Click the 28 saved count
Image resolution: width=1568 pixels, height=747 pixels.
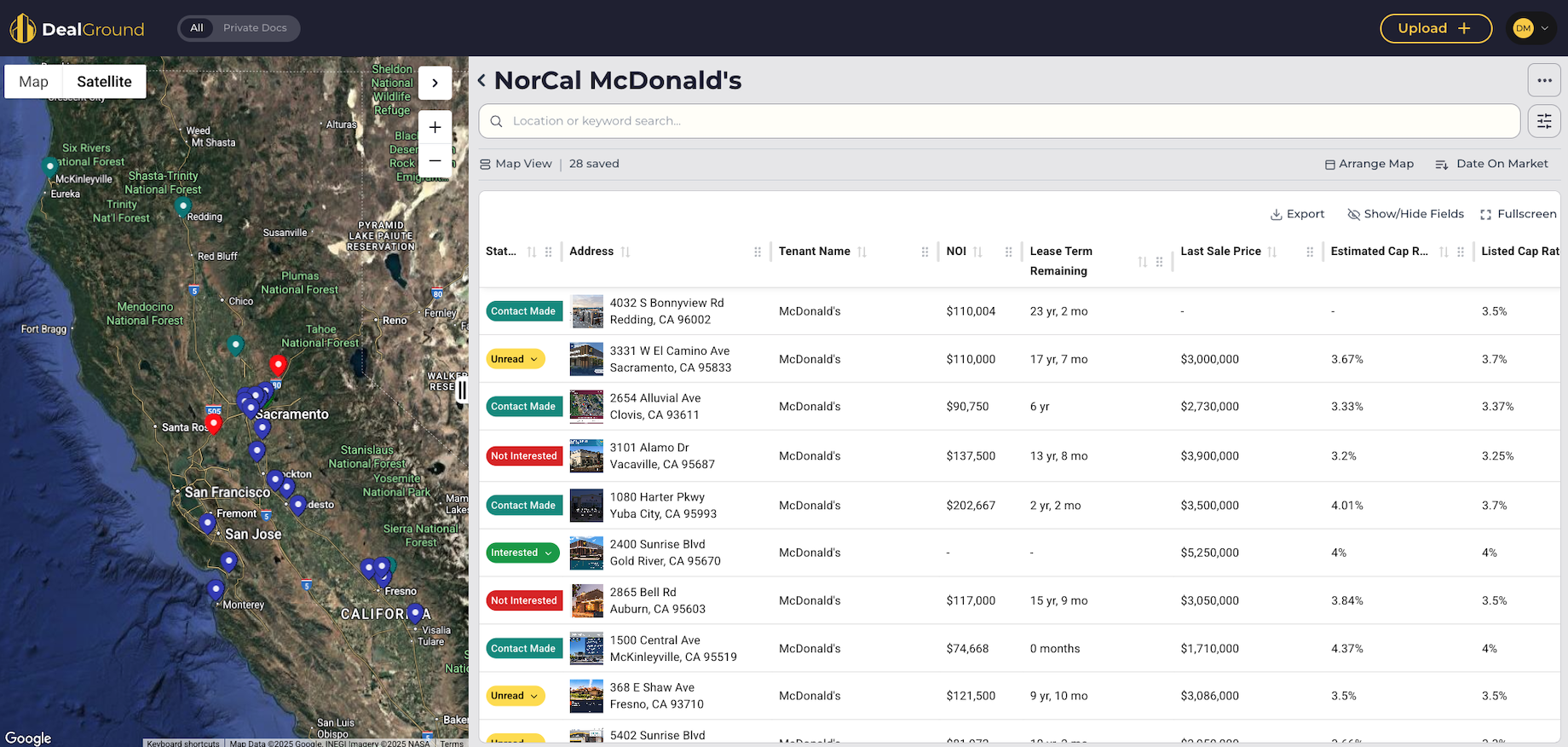594,164
